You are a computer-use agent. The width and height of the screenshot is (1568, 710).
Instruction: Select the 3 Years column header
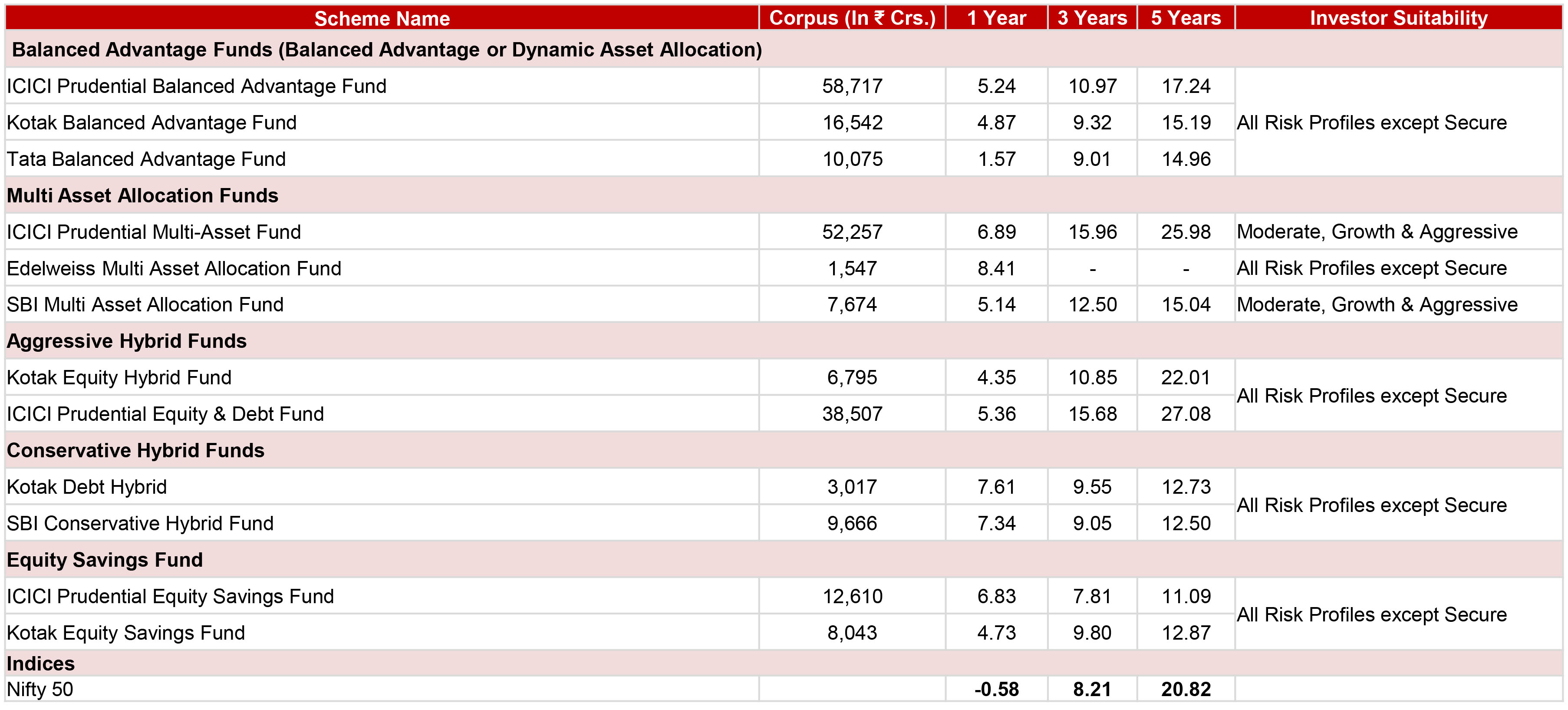coord(1092,18)
